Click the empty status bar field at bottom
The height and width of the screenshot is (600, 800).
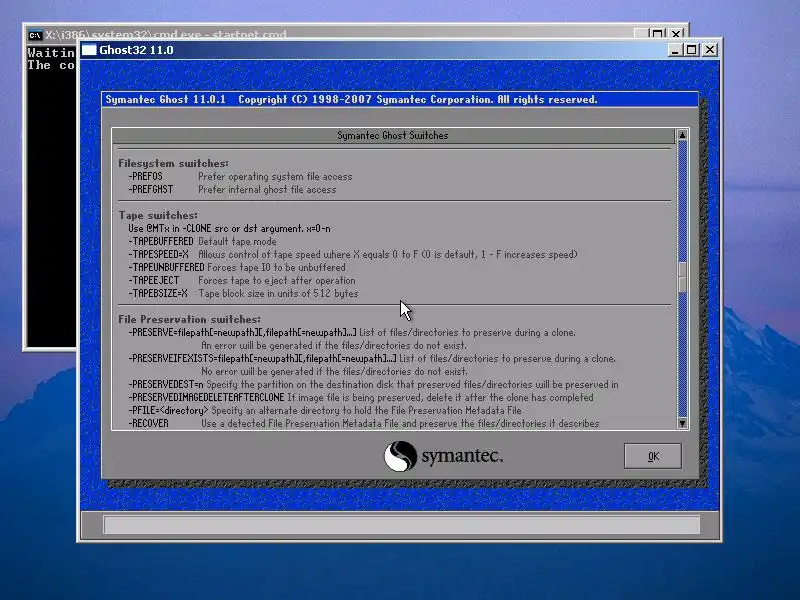tap(402, 524)
